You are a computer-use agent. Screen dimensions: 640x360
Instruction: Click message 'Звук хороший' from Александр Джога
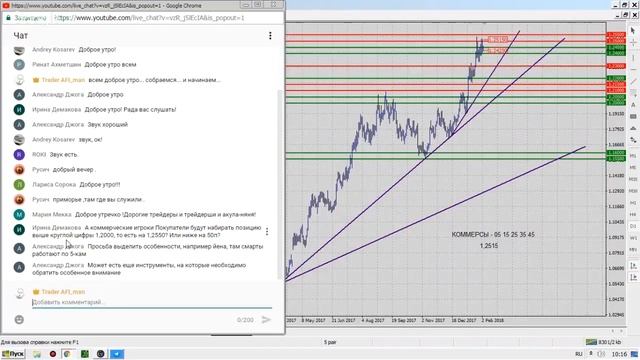[108, 124]
